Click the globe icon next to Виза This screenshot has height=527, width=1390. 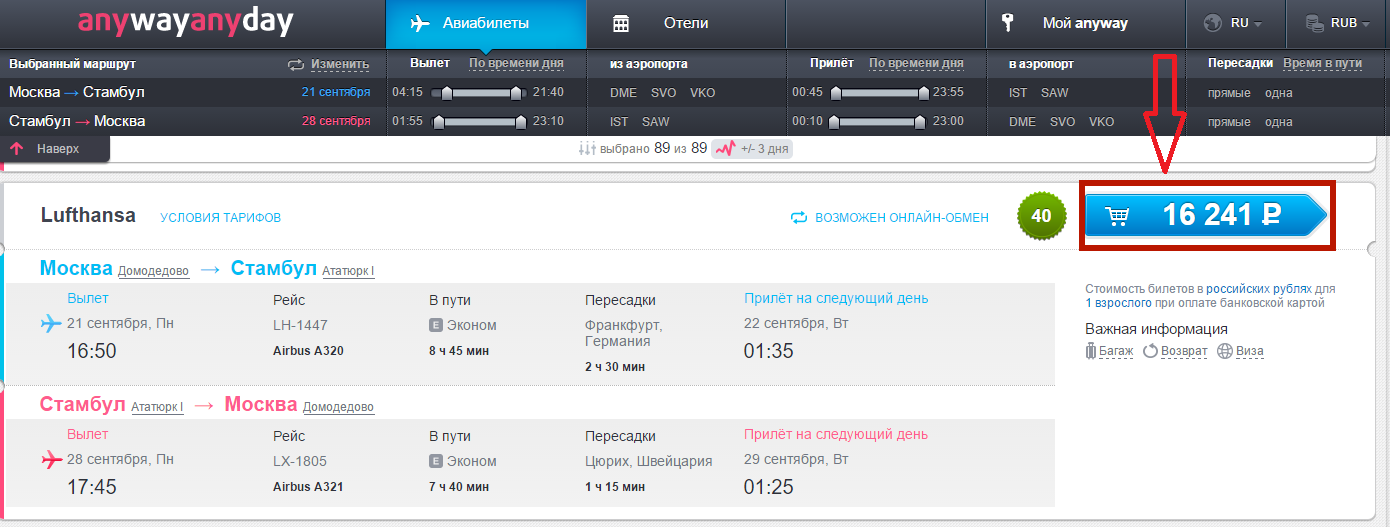pyautogui.click(x=1225, y=351)
